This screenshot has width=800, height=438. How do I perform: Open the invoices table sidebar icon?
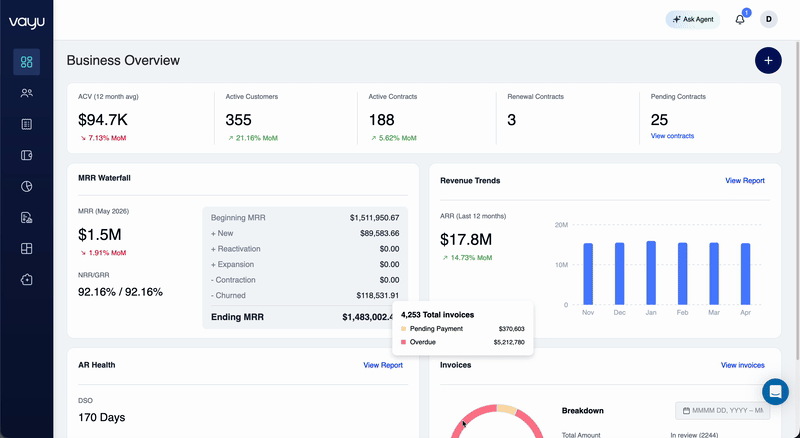[x=27, y=124]
